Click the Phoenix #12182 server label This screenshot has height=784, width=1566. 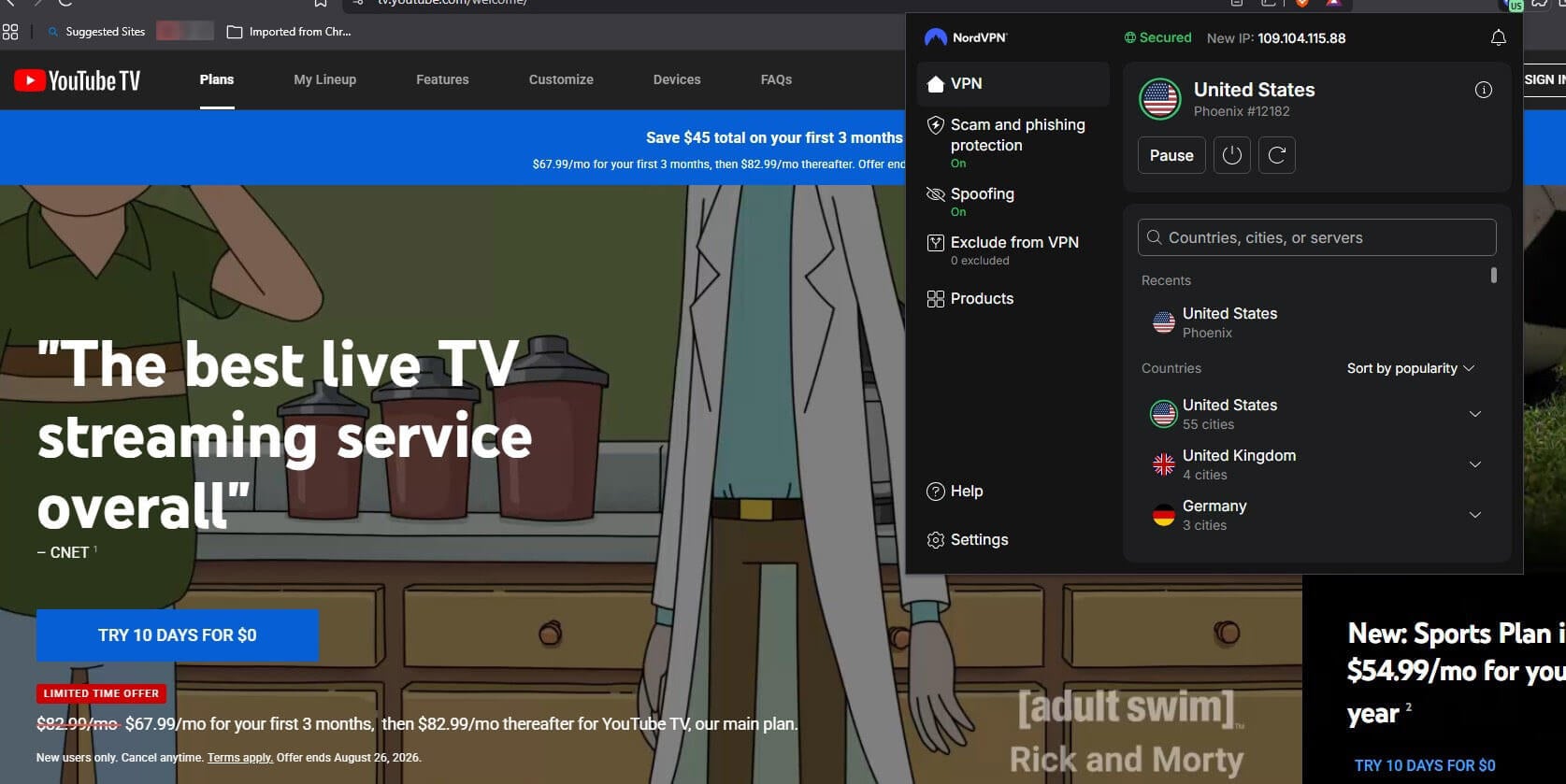coord(1242,111)
